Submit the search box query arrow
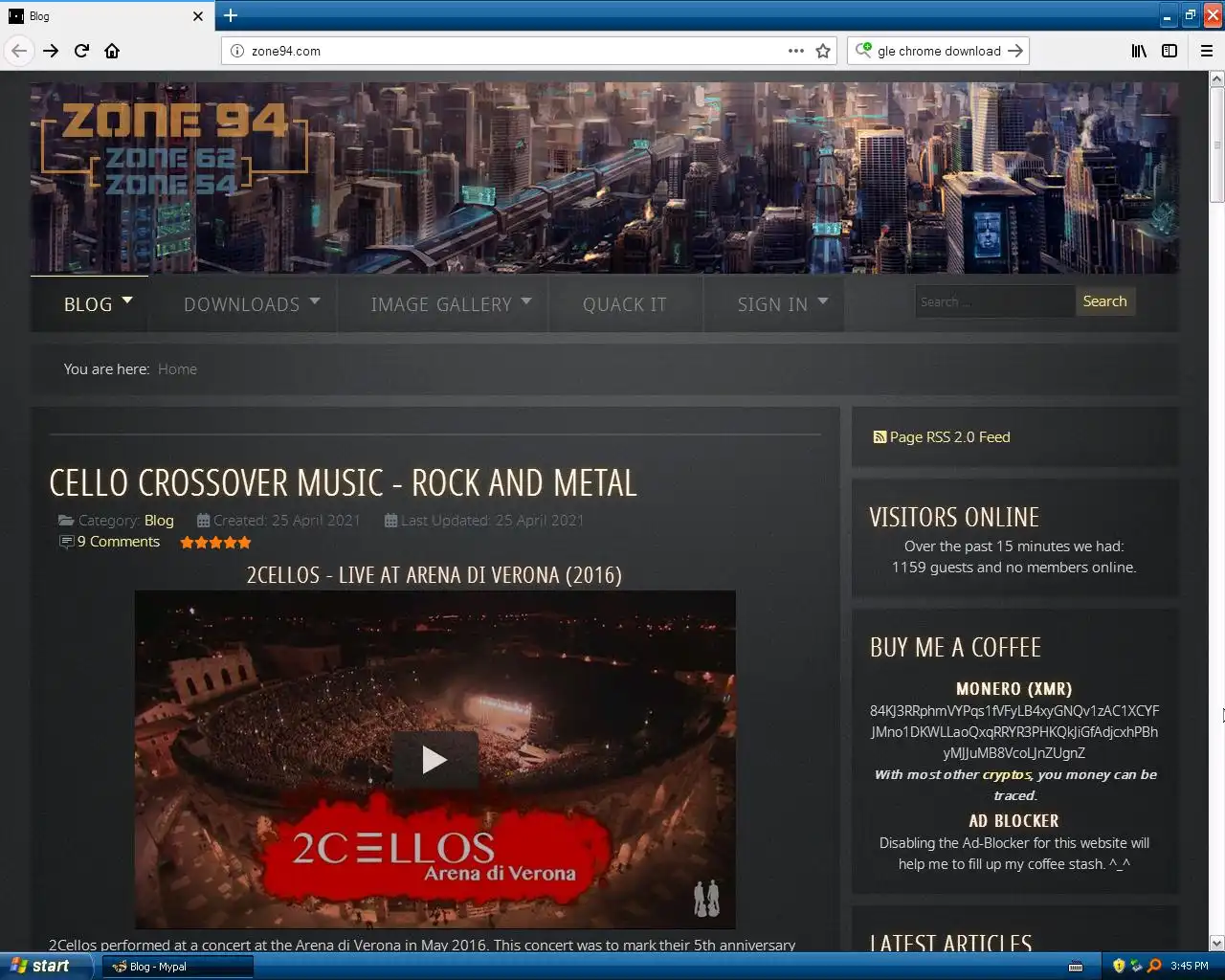Image resolution: width=1225 pixels, height=980 pixels. [x=1016, y=51]
